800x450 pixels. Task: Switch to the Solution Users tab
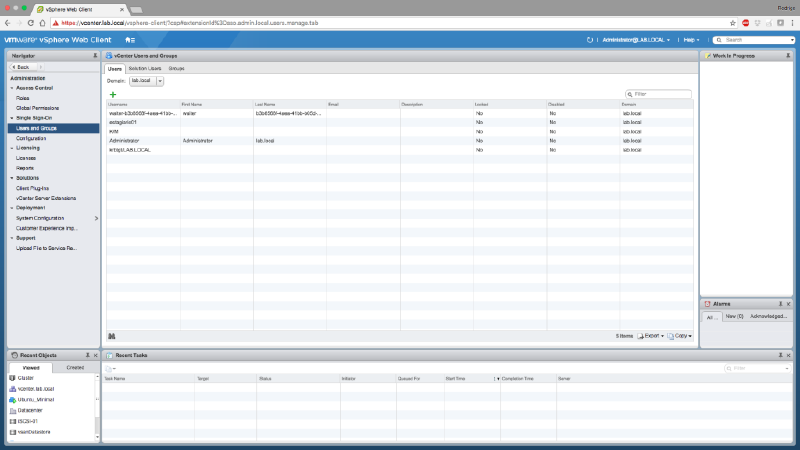click(x=145, y=68)
